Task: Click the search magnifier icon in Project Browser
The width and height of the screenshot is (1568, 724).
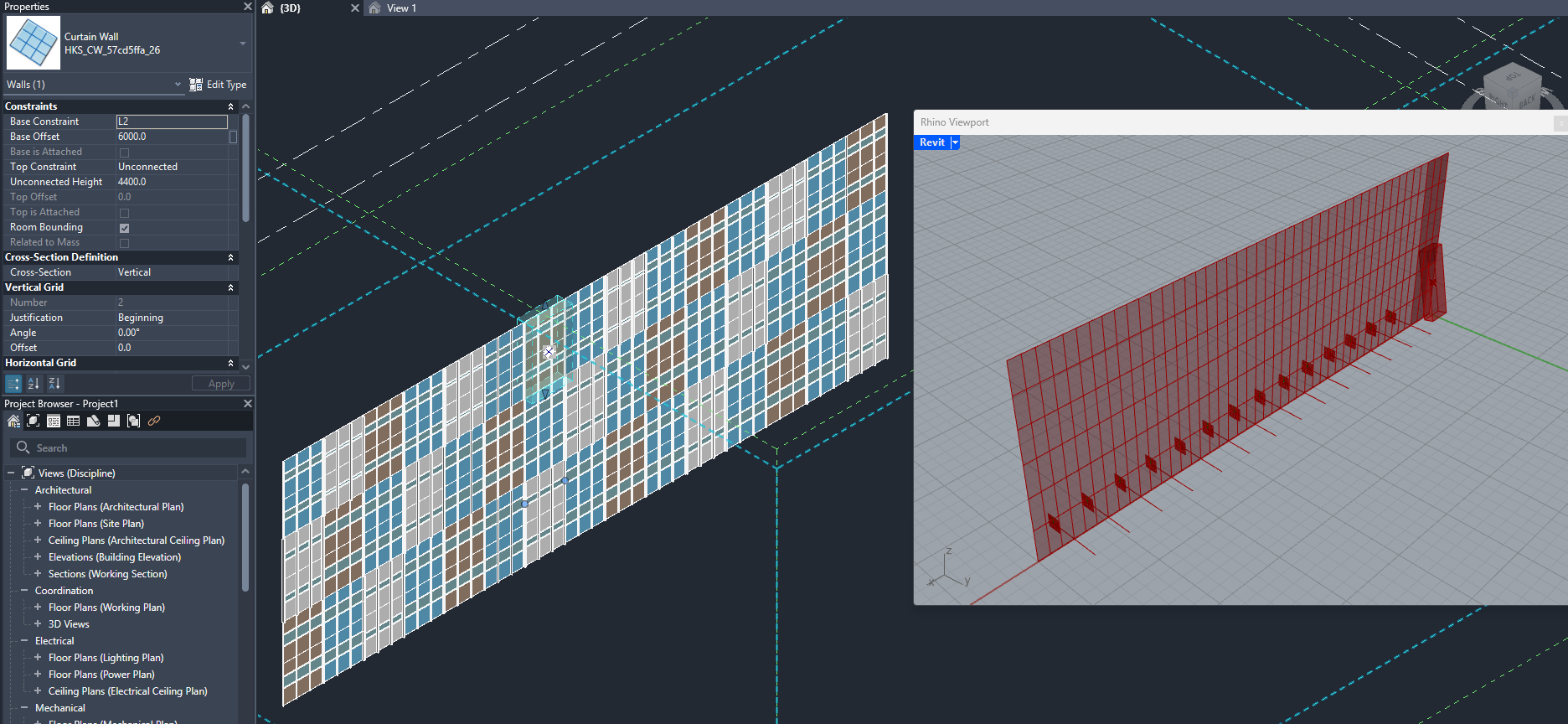Action: tap(23, 447)
